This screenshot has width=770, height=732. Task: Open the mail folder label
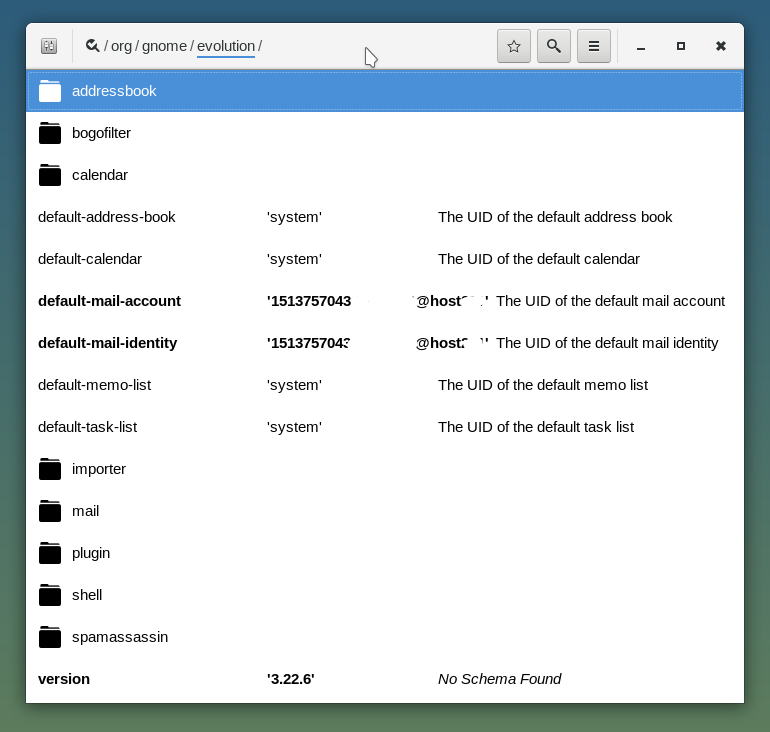coord(85,511)
